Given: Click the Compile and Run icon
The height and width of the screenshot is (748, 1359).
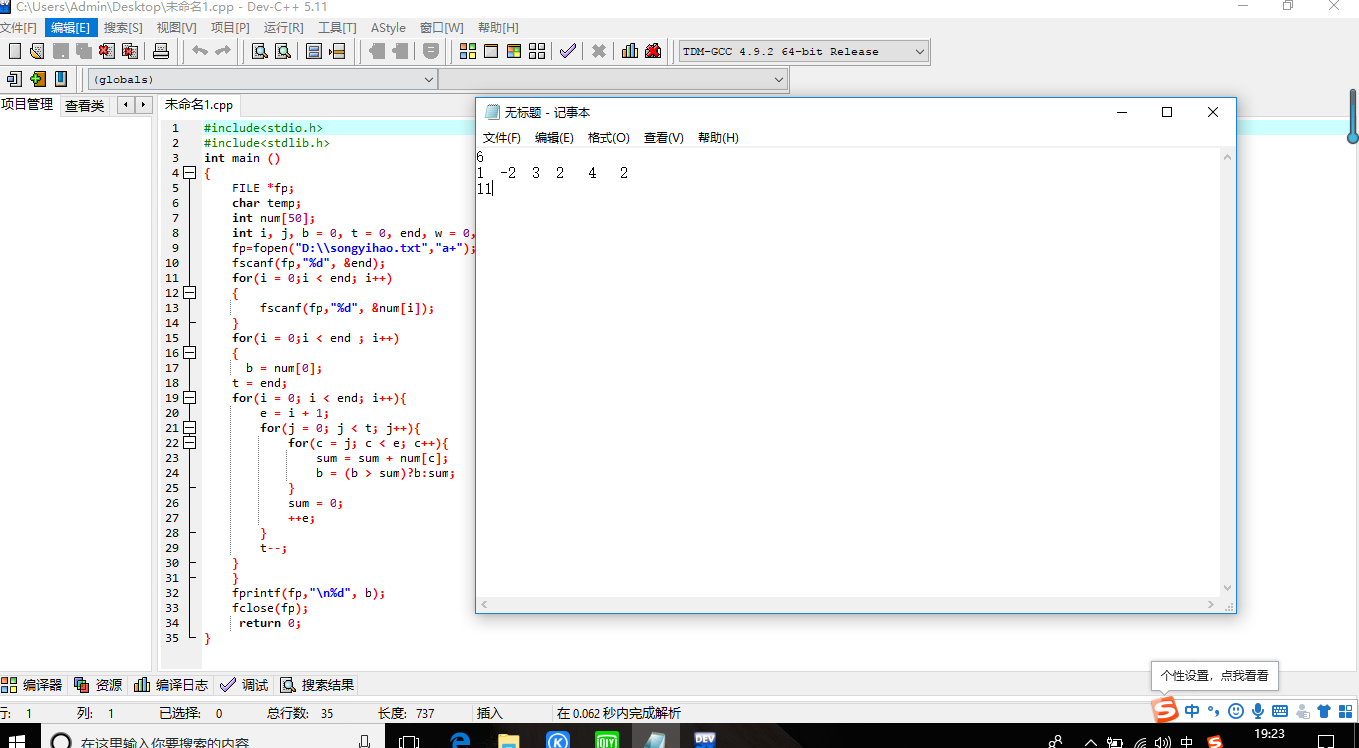Looking at the screenshot, I should click(x=514, y=51).
